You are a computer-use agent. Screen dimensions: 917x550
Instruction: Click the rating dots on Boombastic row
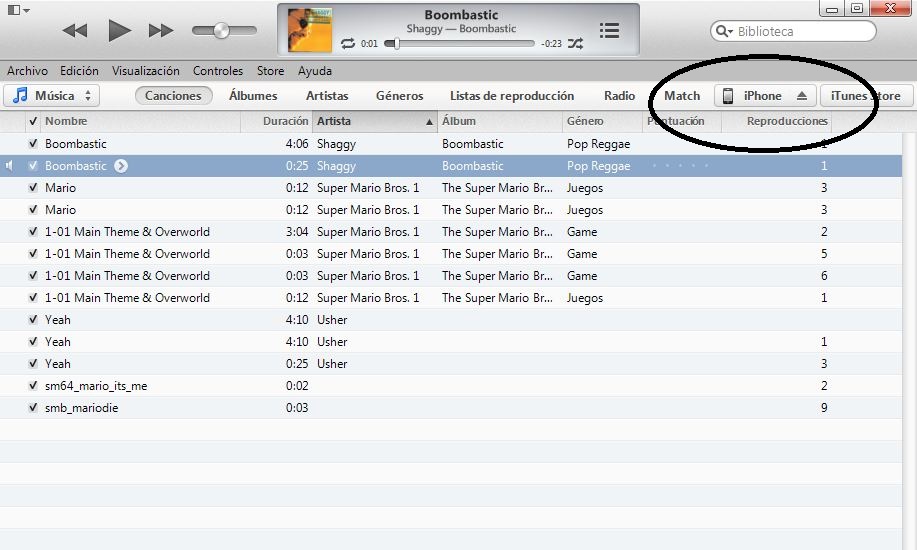[681, 166]
